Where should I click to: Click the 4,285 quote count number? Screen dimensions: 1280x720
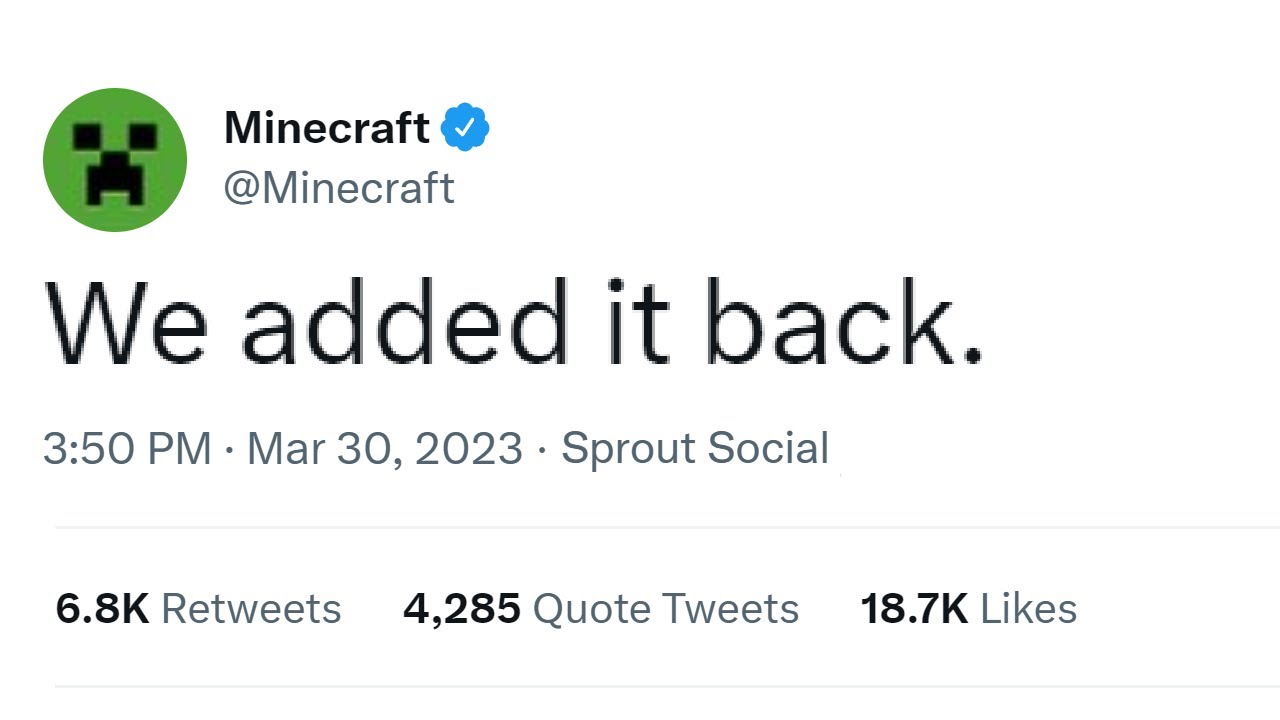tap(462, 607)
